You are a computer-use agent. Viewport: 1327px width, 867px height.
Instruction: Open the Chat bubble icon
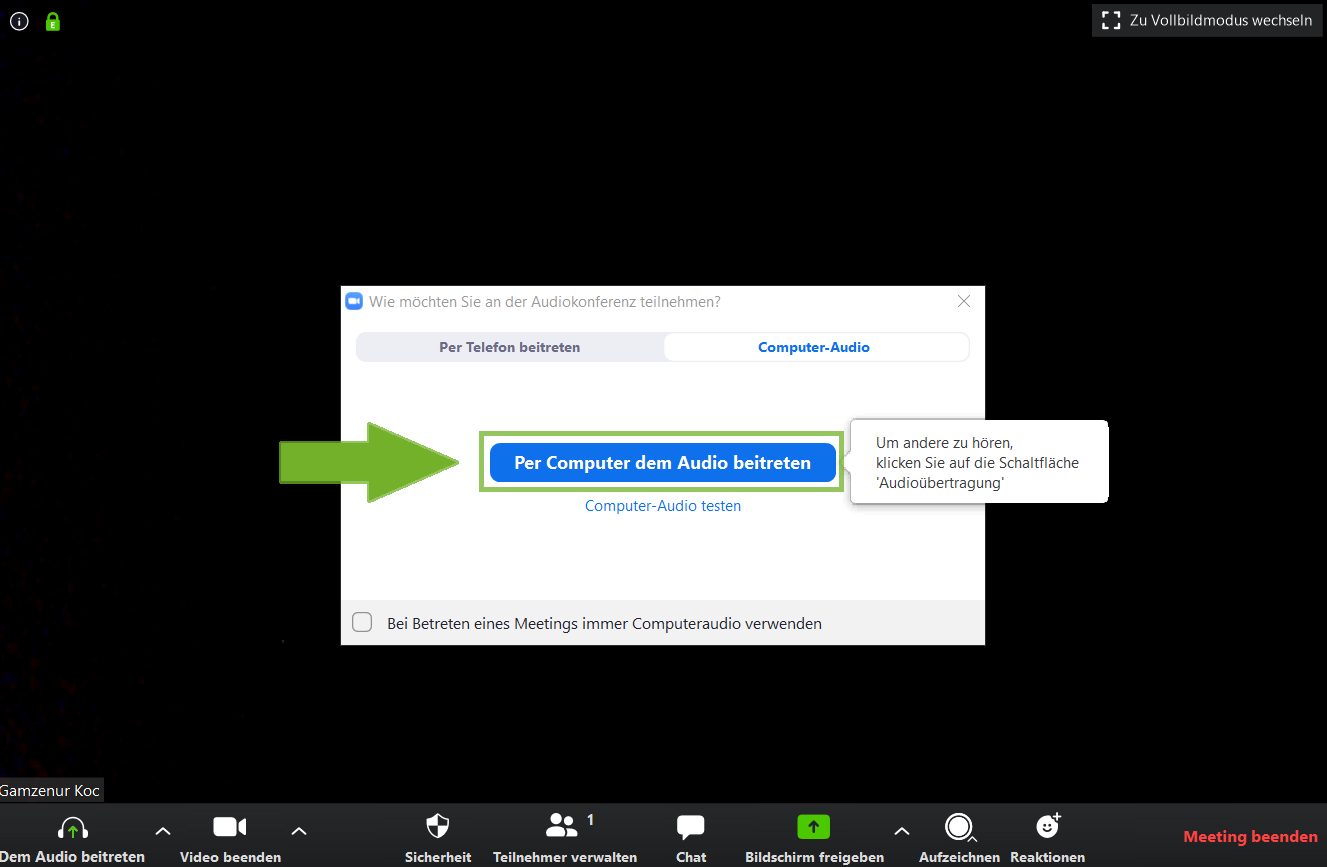pos(690,827)
